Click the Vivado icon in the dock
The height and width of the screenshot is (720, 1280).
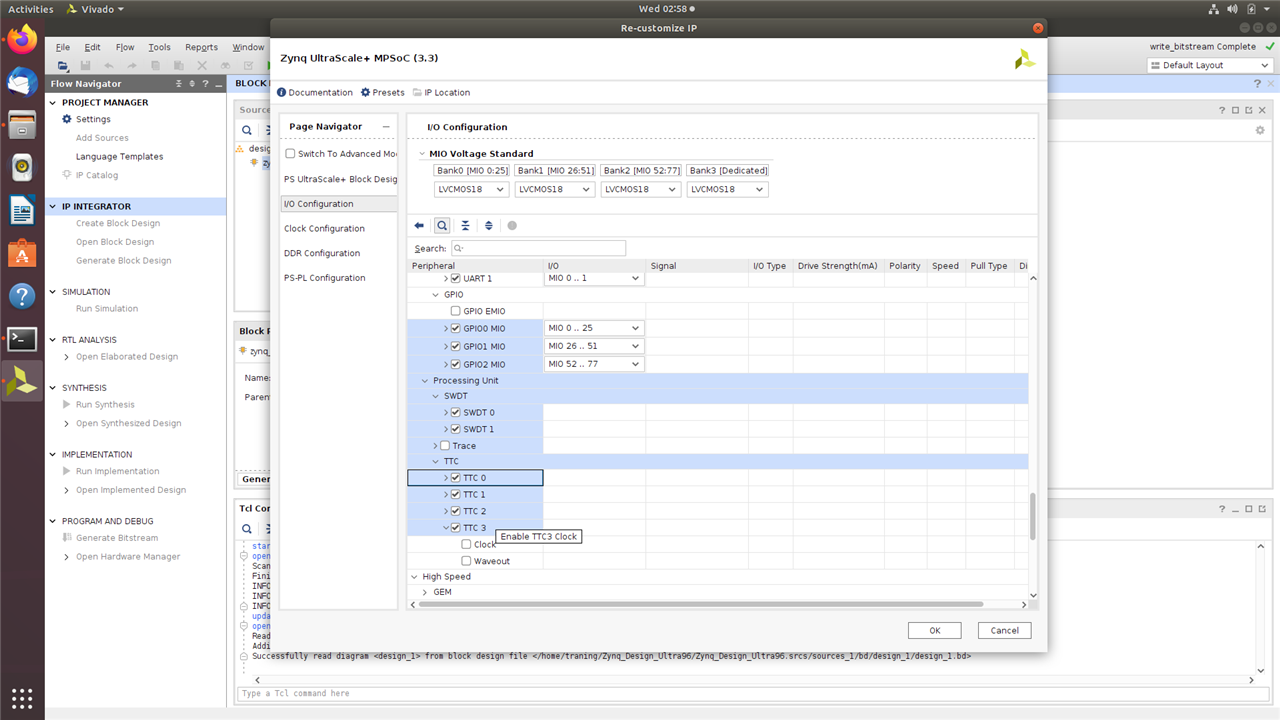(22, 381)
